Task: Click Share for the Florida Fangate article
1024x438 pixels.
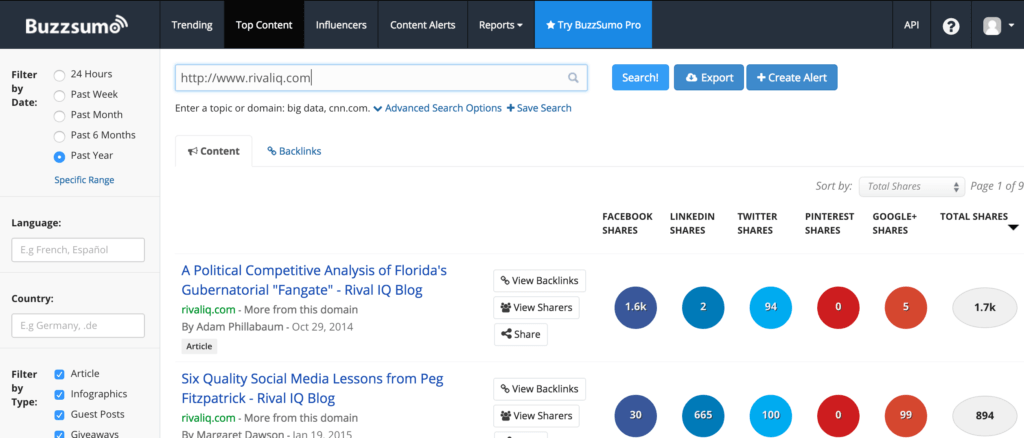Action: pos(520,334)
